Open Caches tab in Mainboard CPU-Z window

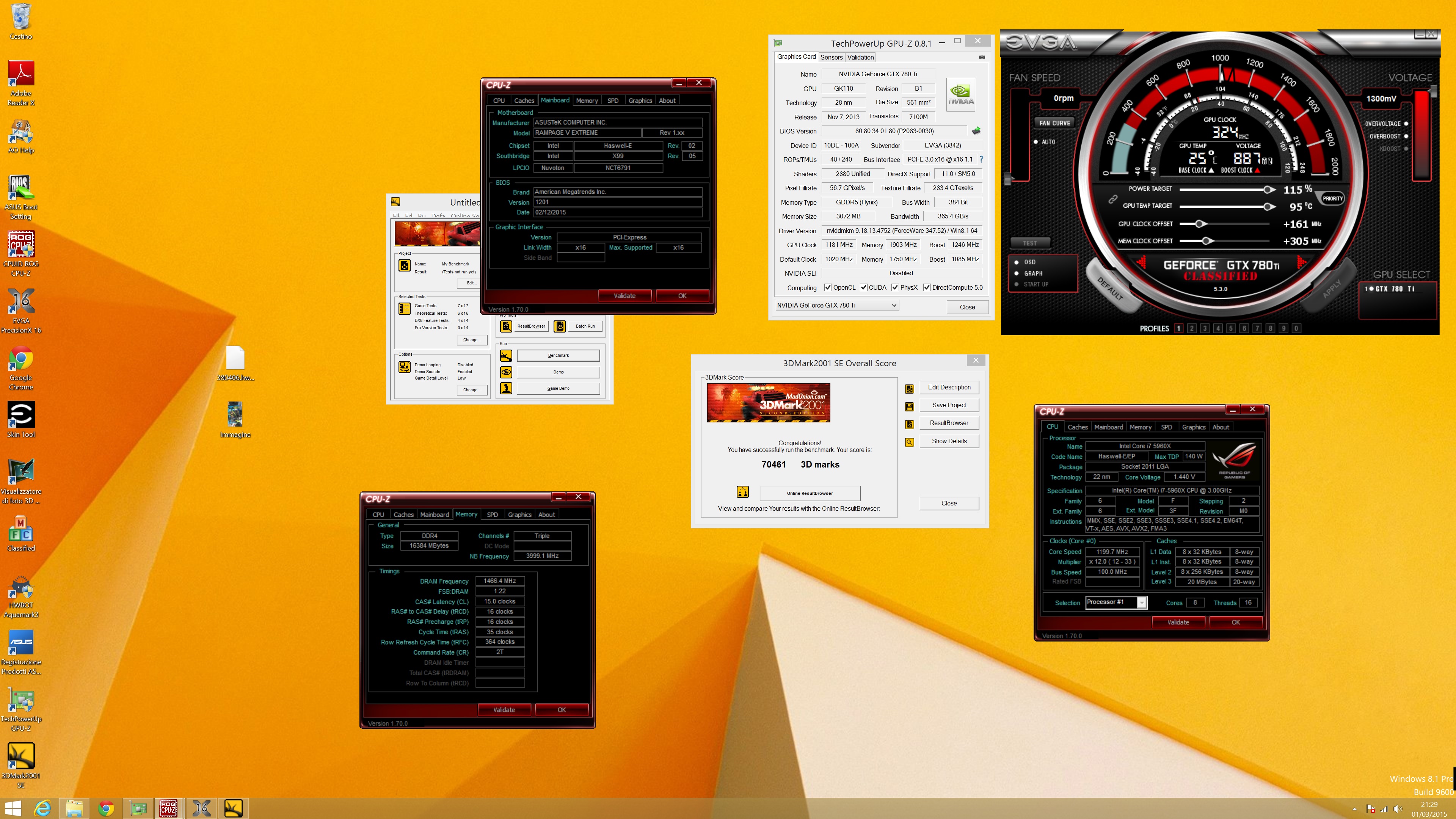click(523, 100)
